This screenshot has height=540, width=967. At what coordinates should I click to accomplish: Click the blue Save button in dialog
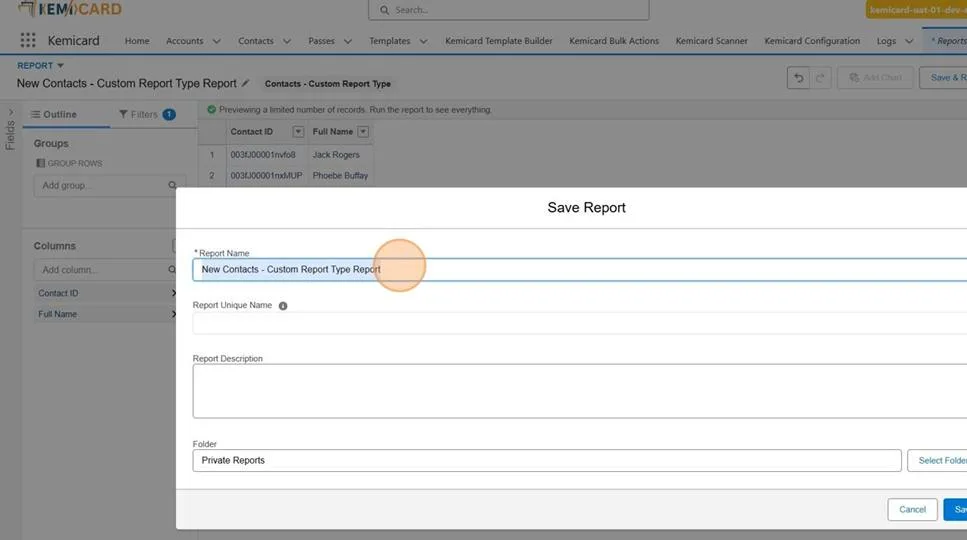(956, 510)
